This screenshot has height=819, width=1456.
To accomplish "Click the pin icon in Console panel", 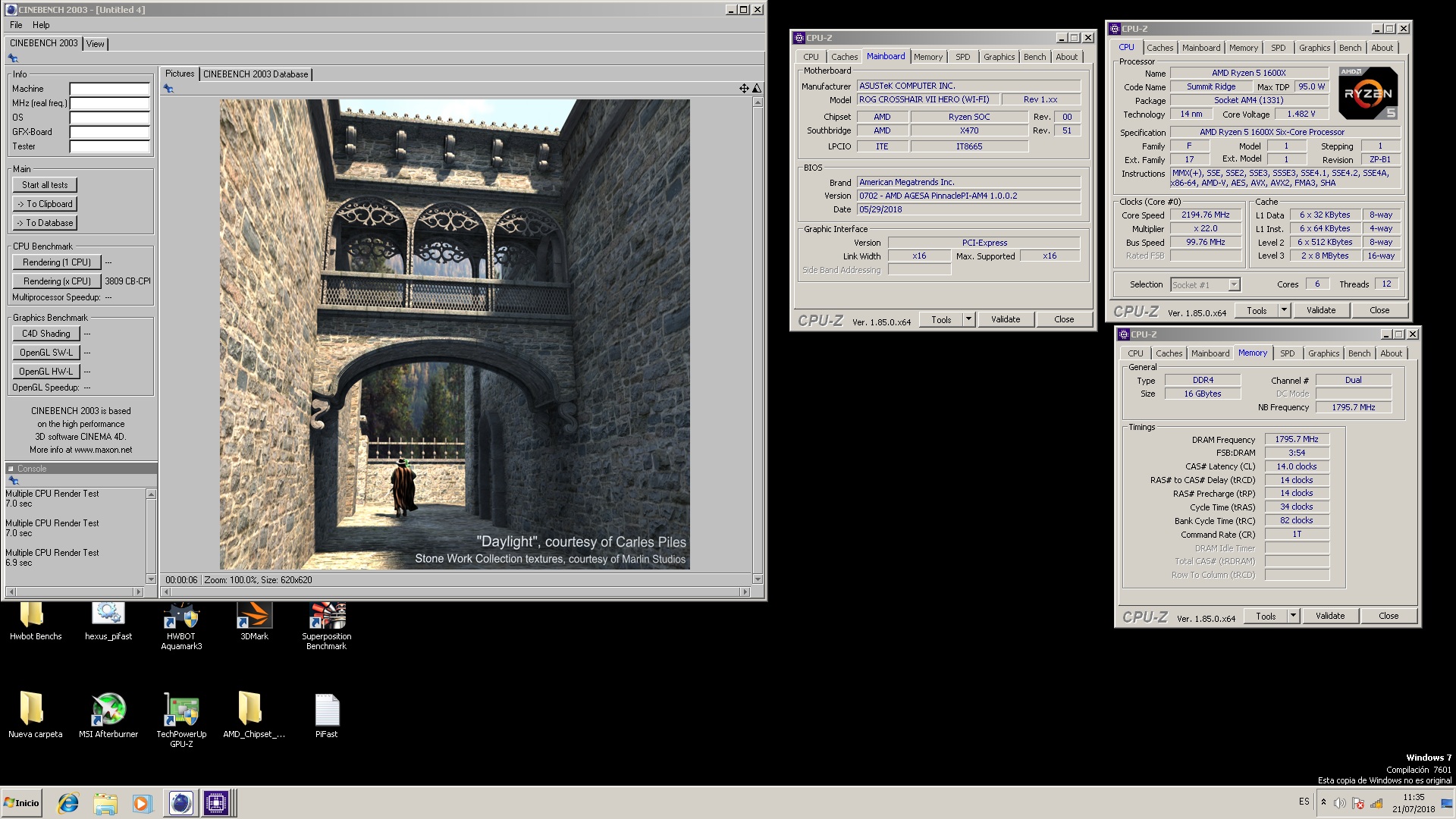I will [x=13, y=481].
